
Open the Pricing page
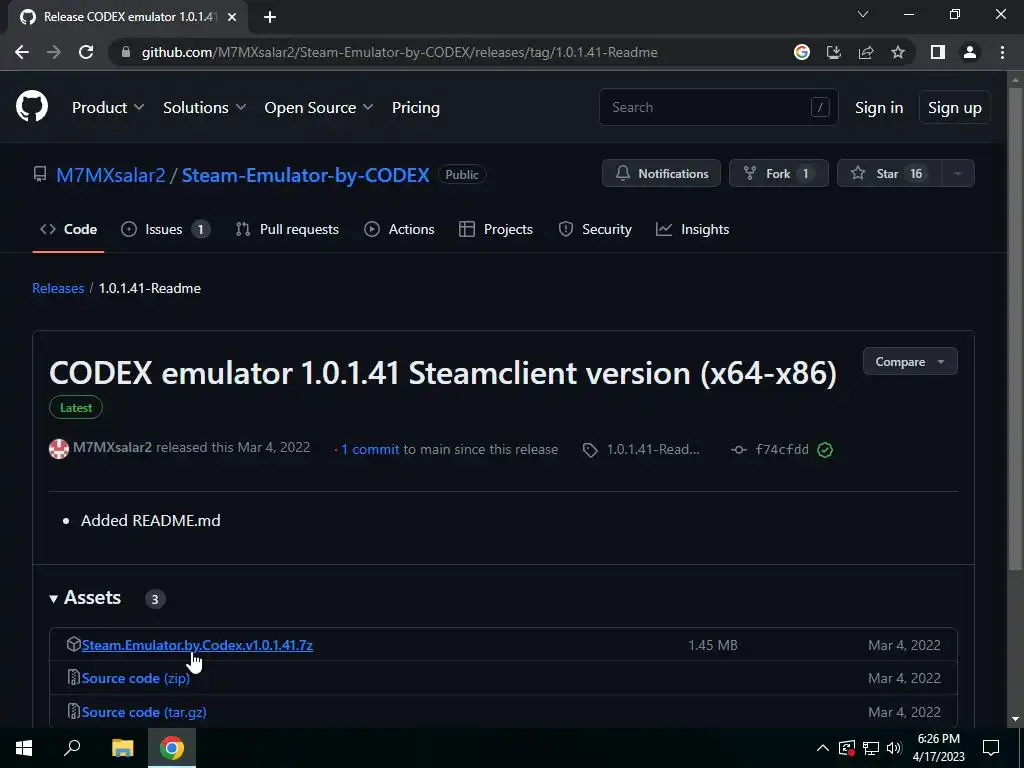coord(415,107)
